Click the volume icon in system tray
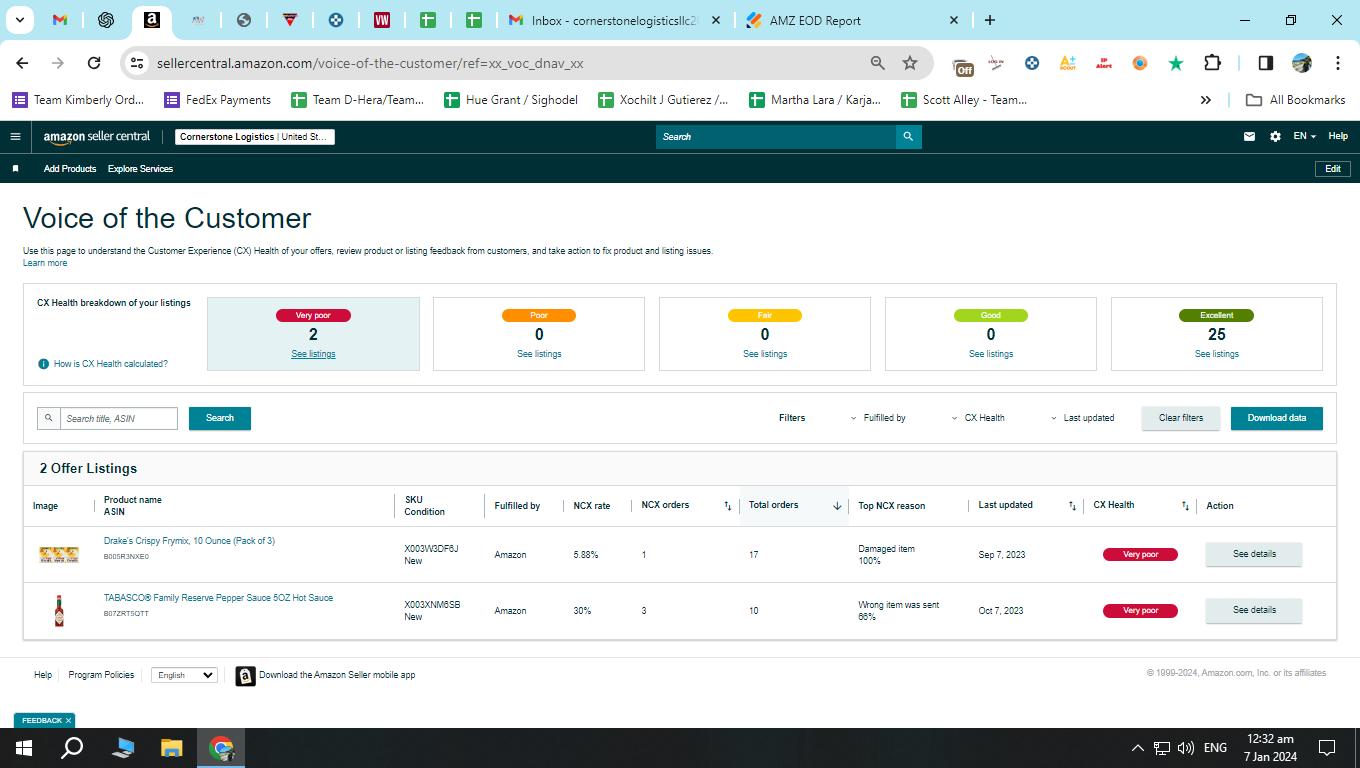The width and height of the screenshot is (1360, 768). (x=1186, y=748)
